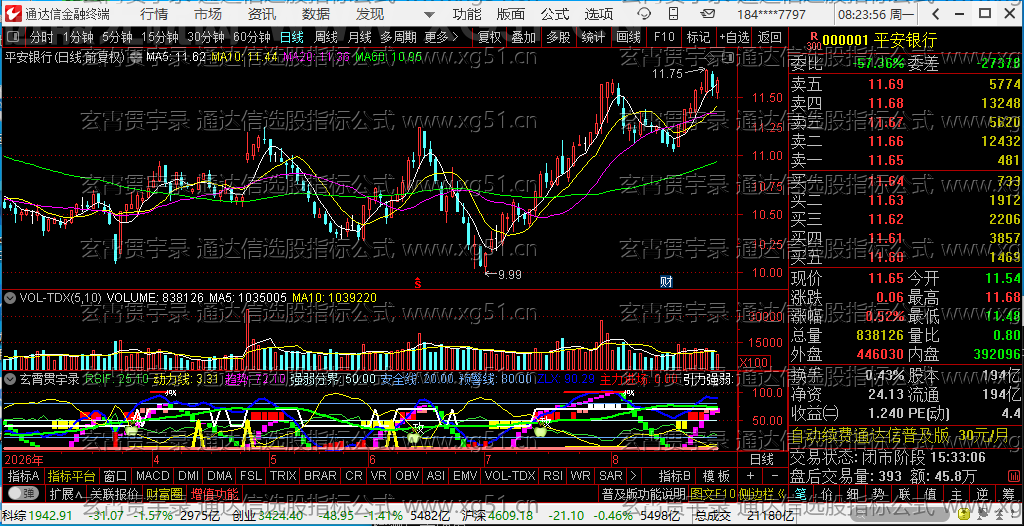The image size is (1024, 526).
Task: Toggle the 弹 popup switch
Action: 22,493
